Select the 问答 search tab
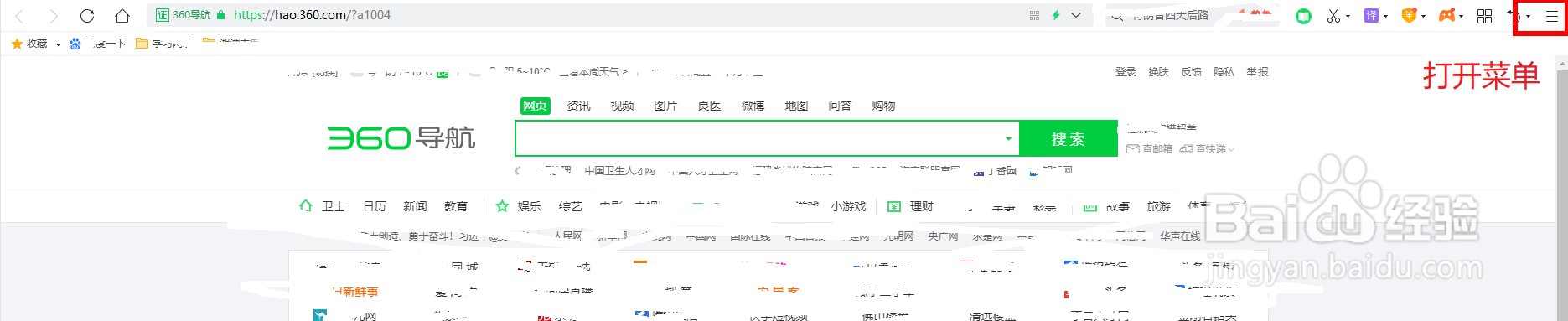 point(840,106)
